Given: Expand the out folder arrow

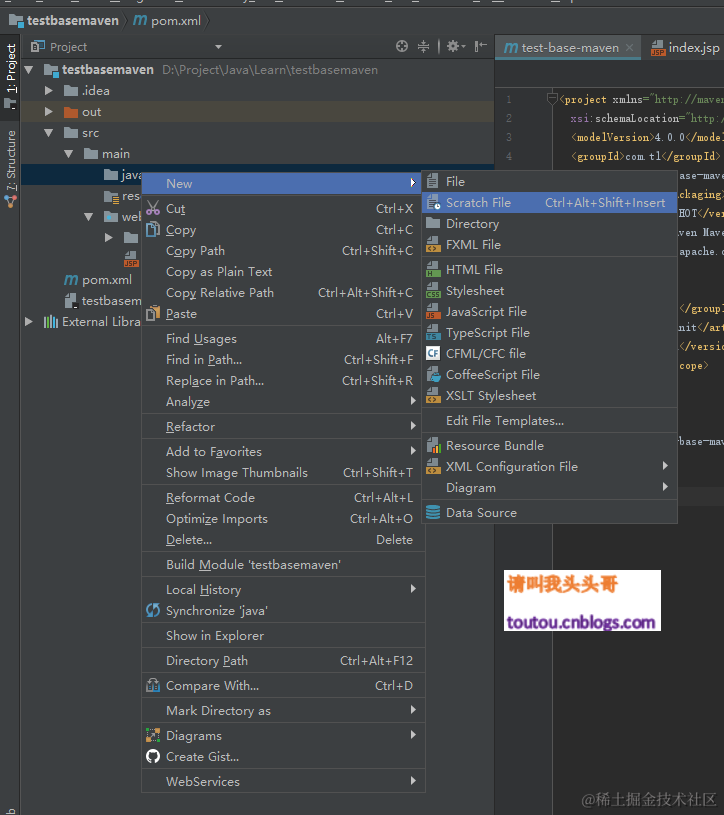Looking at the screenshot, I should coord(49,112).
